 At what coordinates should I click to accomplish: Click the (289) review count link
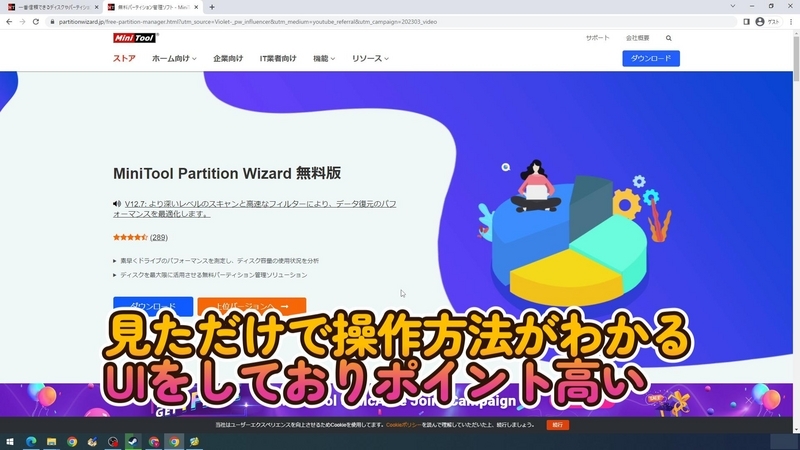pyautogui.click(x=159, y=237)
